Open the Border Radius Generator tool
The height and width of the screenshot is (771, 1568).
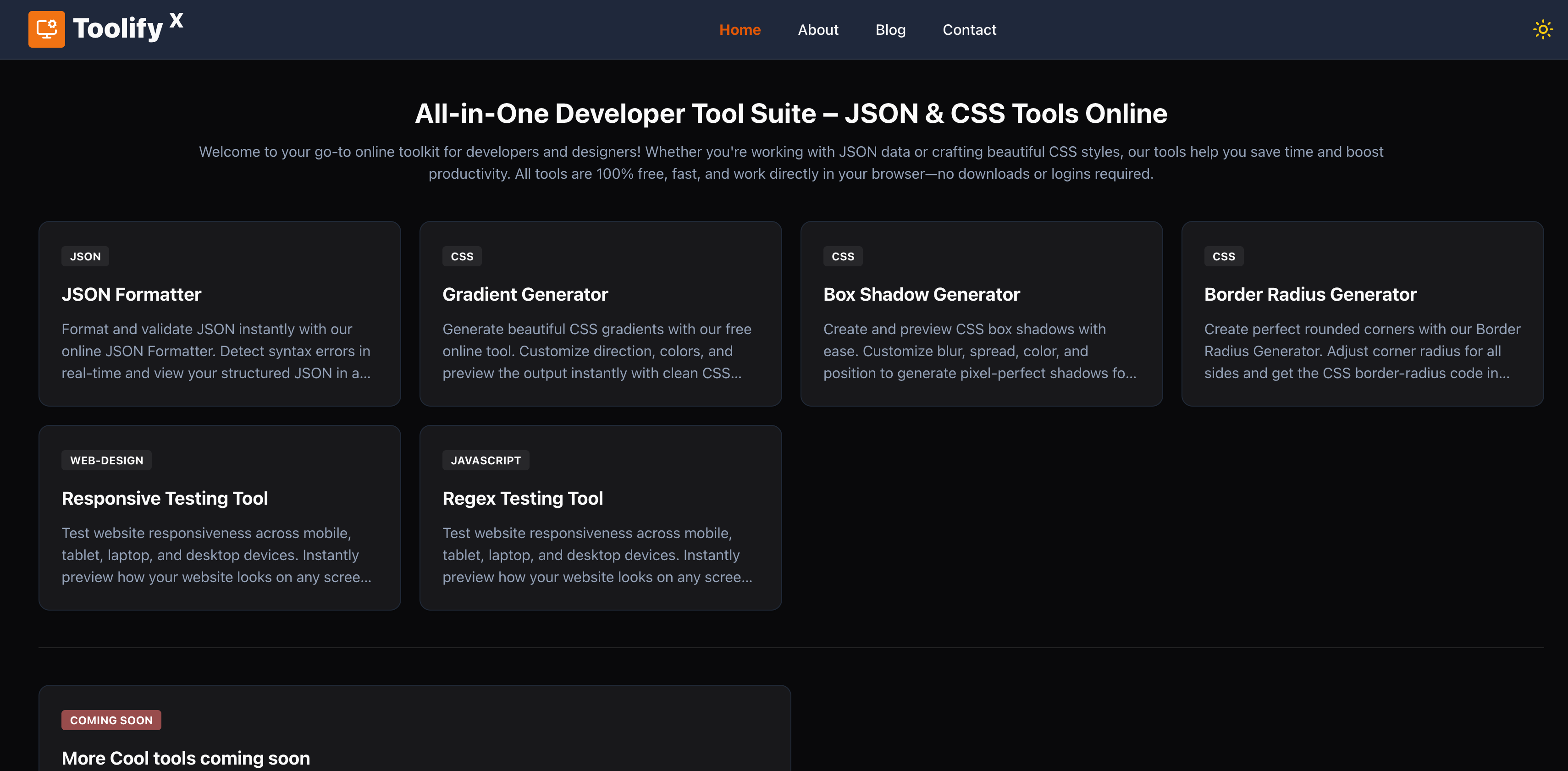pos(1362,314)
